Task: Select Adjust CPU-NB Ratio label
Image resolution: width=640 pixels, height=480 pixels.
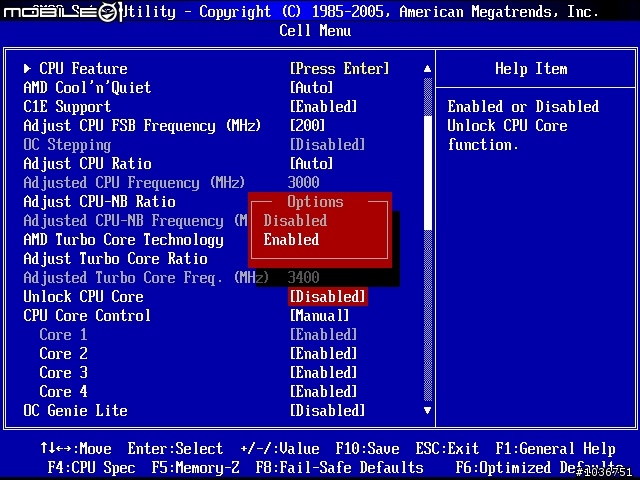Action: [x=100, y=202]
